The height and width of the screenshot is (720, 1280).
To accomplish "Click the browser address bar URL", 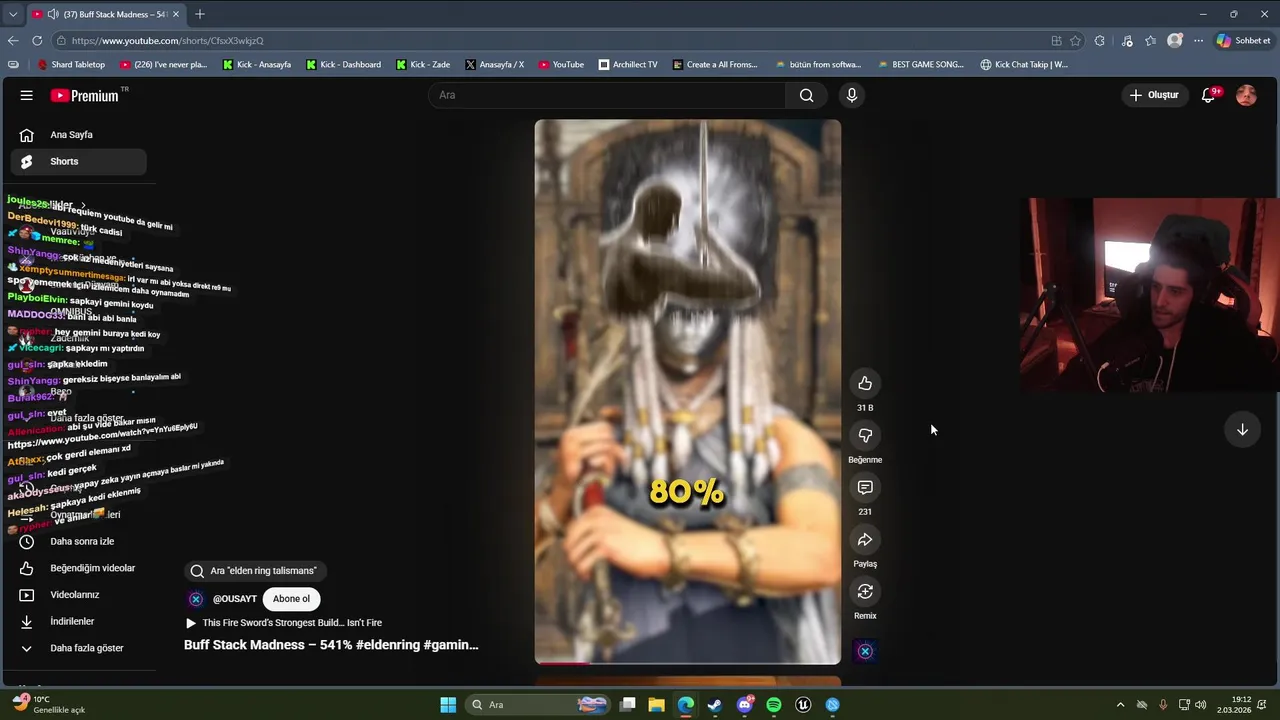I will (167, 41).
